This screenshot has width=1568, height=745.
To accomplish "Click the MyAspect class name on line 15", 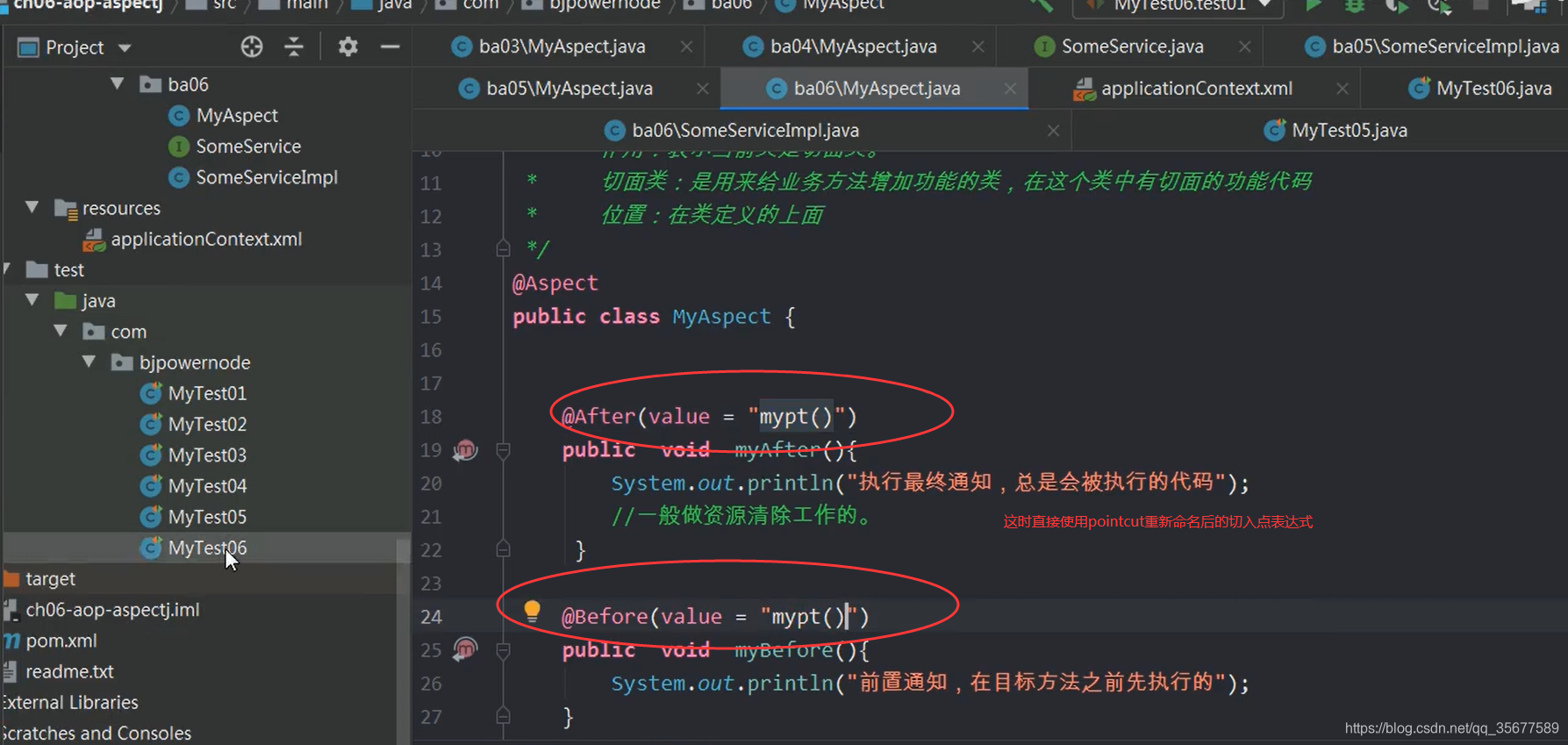I will point(721,316).
